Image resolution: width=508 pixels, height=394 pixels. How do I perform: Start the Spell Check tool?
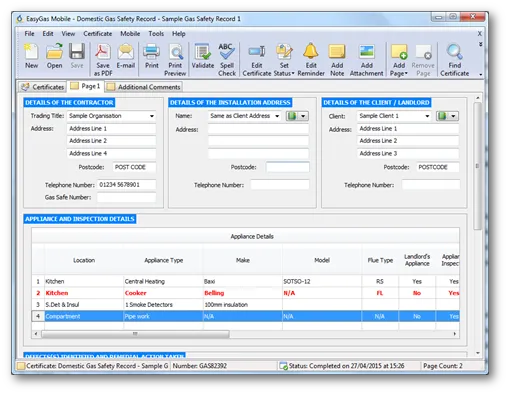tap(227, 60)
